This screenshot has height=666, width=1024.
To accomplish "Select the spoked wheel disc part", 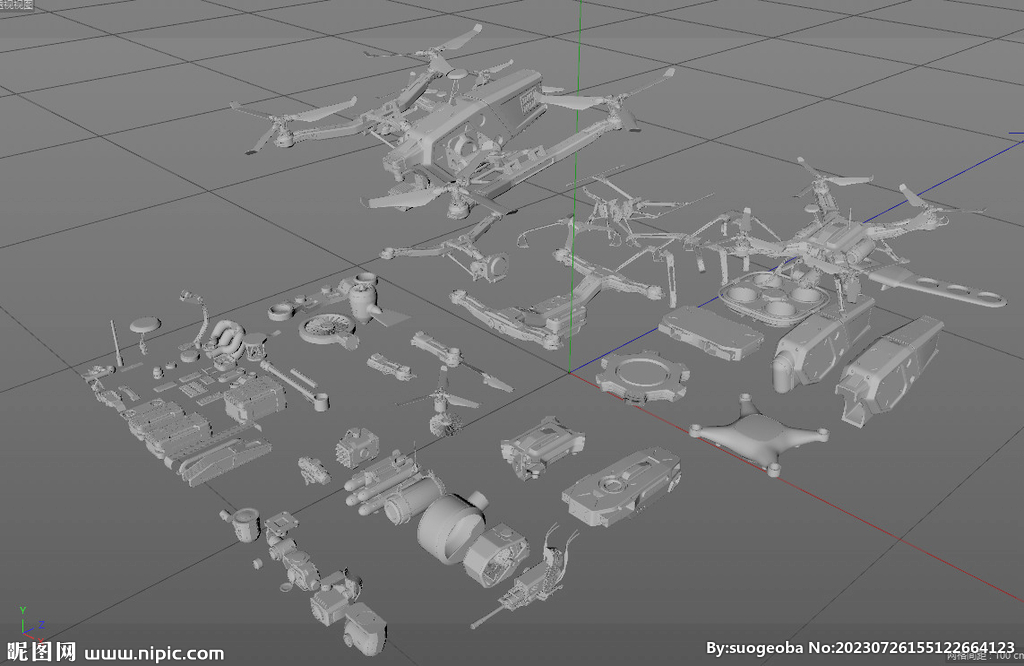I will (329, 328).
